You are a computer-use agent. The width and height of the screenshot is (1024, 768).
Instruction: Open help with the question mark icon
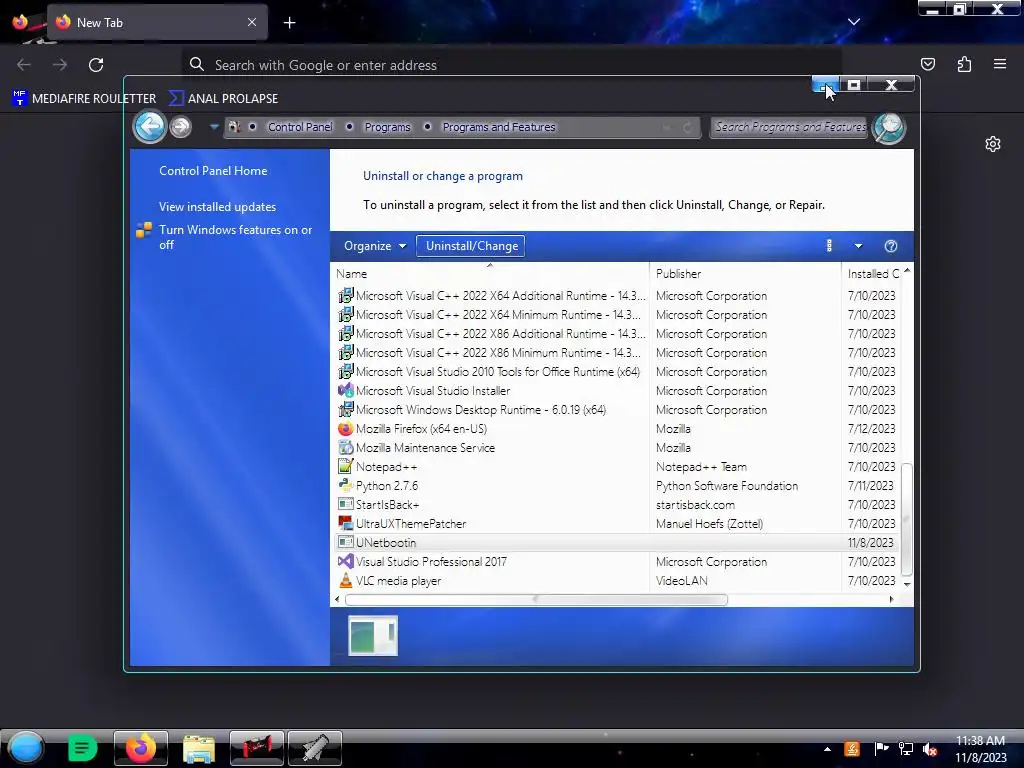tap(890, 246)
